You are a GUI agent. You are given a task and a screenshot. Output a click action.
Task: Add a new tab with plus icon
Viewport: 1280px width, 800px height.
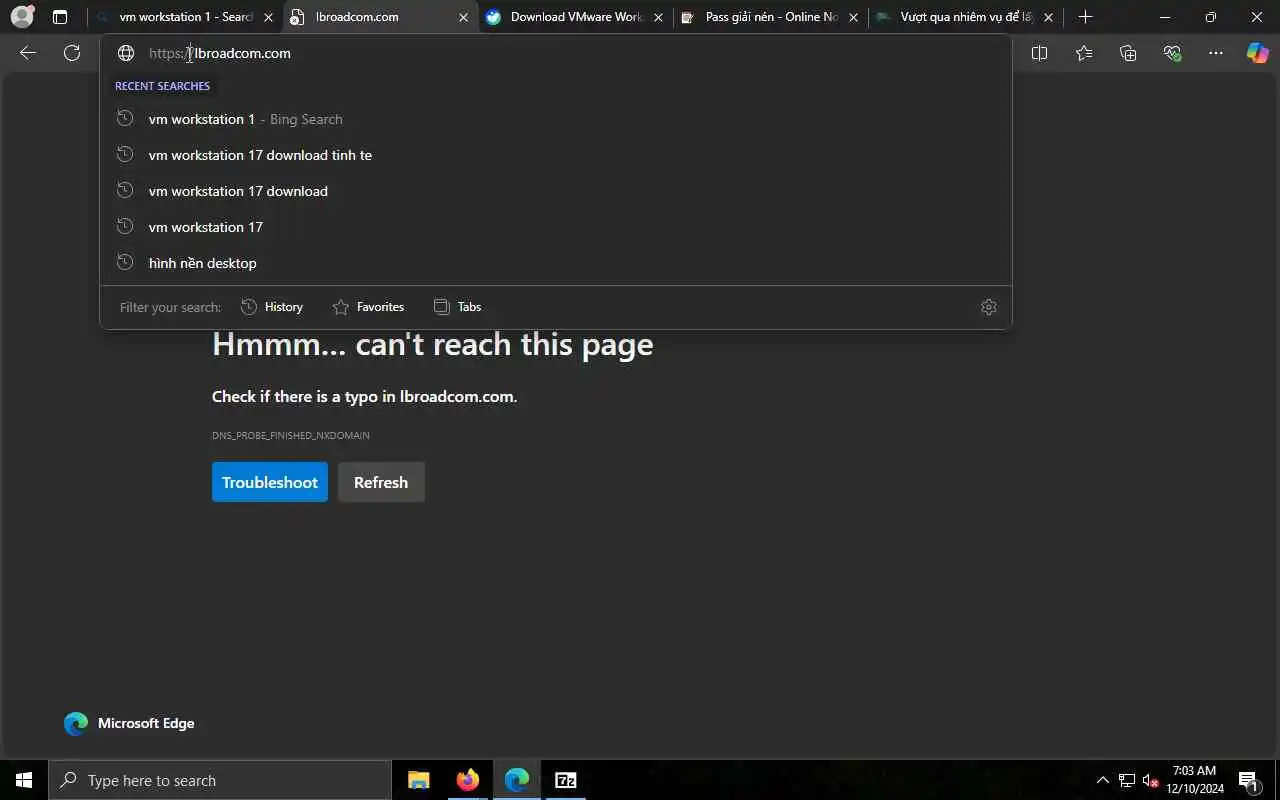[x=1086, y=17]
